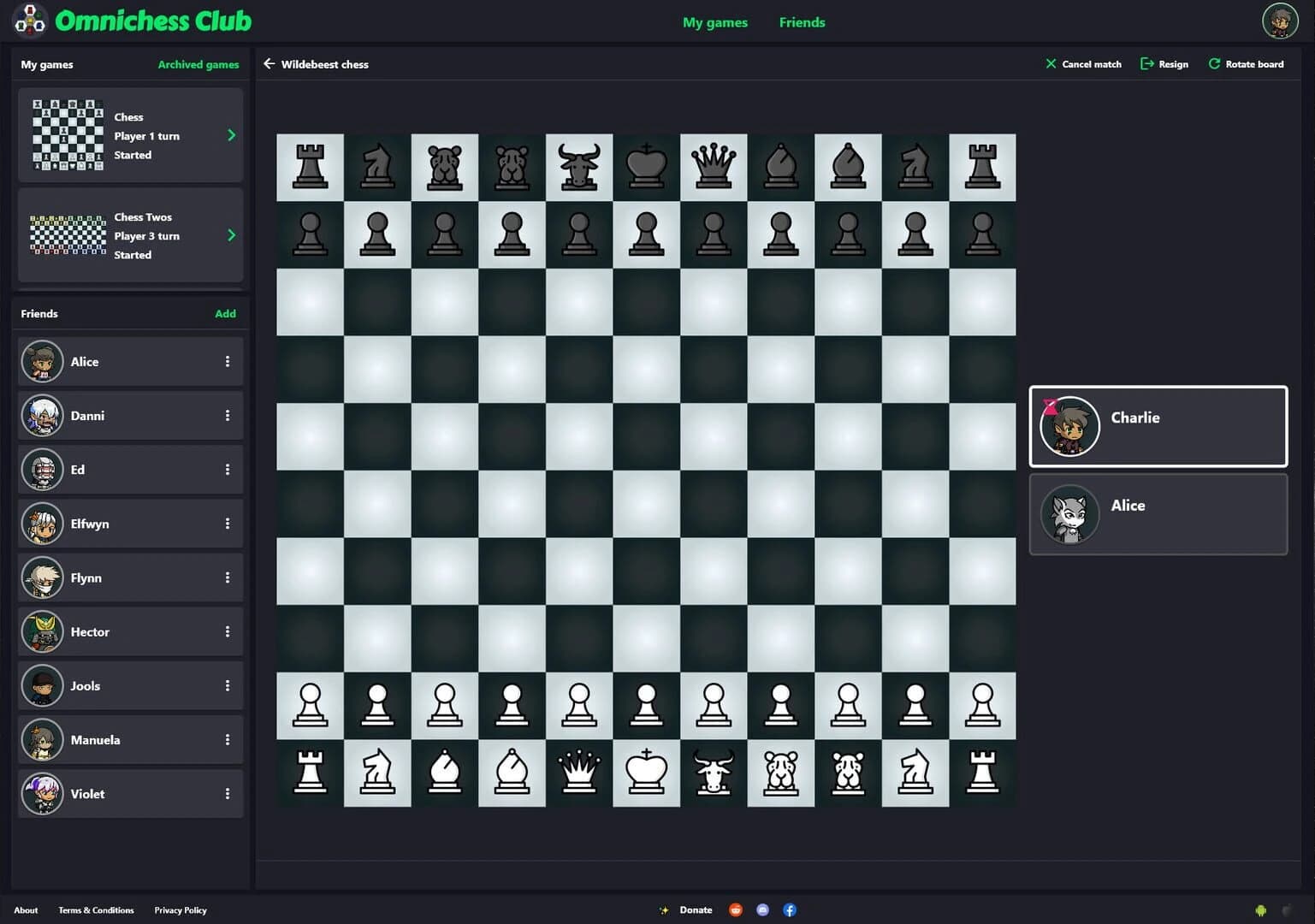The height and width of the screenshot is (924, 1315).
Task: Open the user profile avatar menu
Action: [1280, 21]
